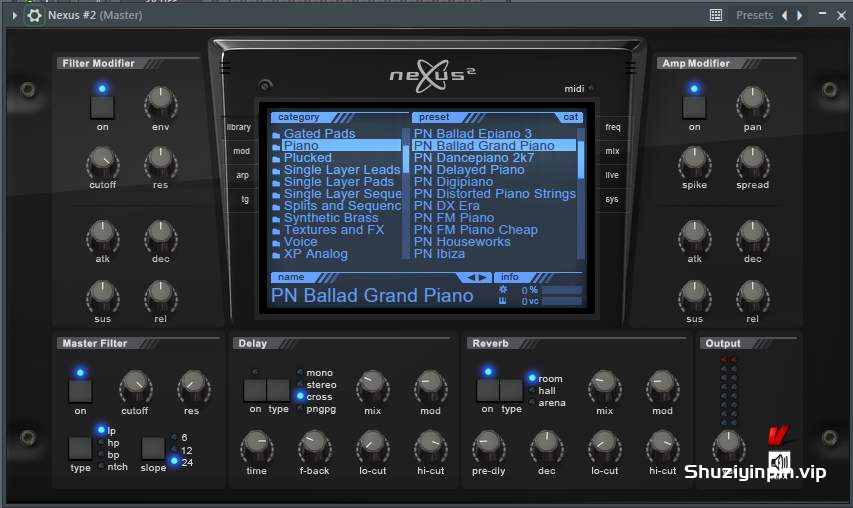Click the Filter Modifier rel knob

160,296
